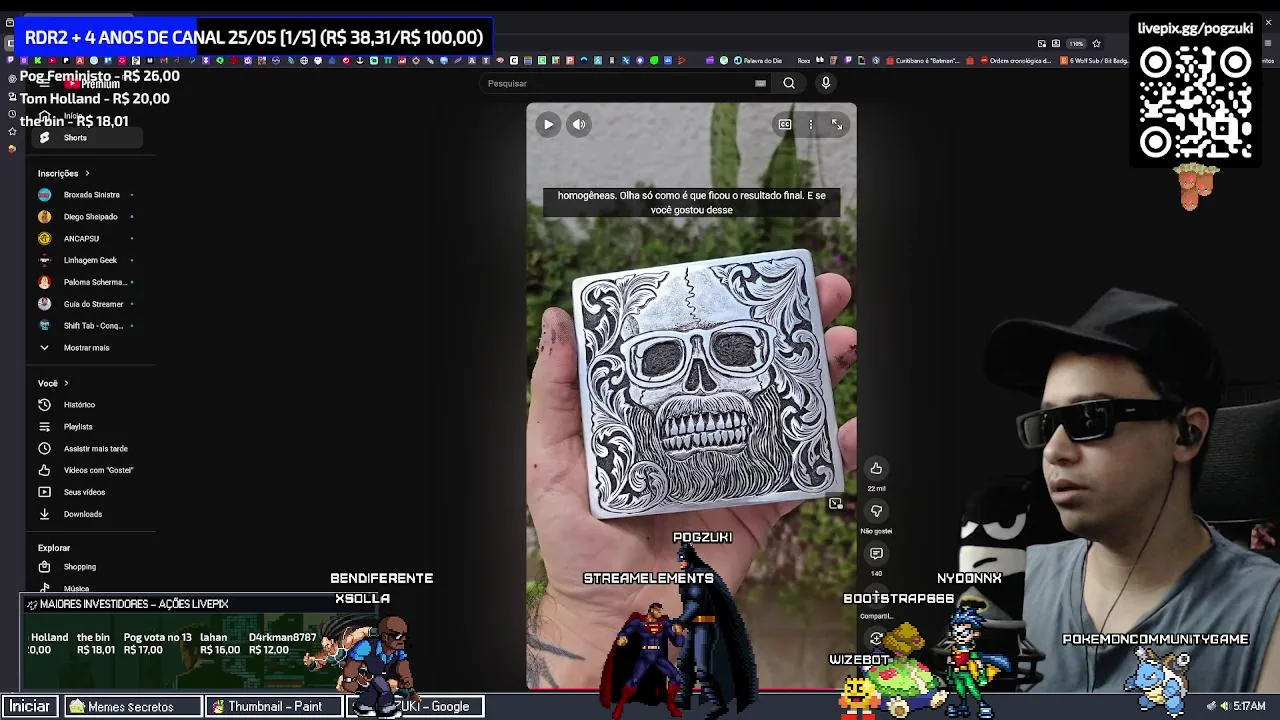Open bookmark Ordem cronológica
Screen dimensions: 1280x720
click(1015, 61)
